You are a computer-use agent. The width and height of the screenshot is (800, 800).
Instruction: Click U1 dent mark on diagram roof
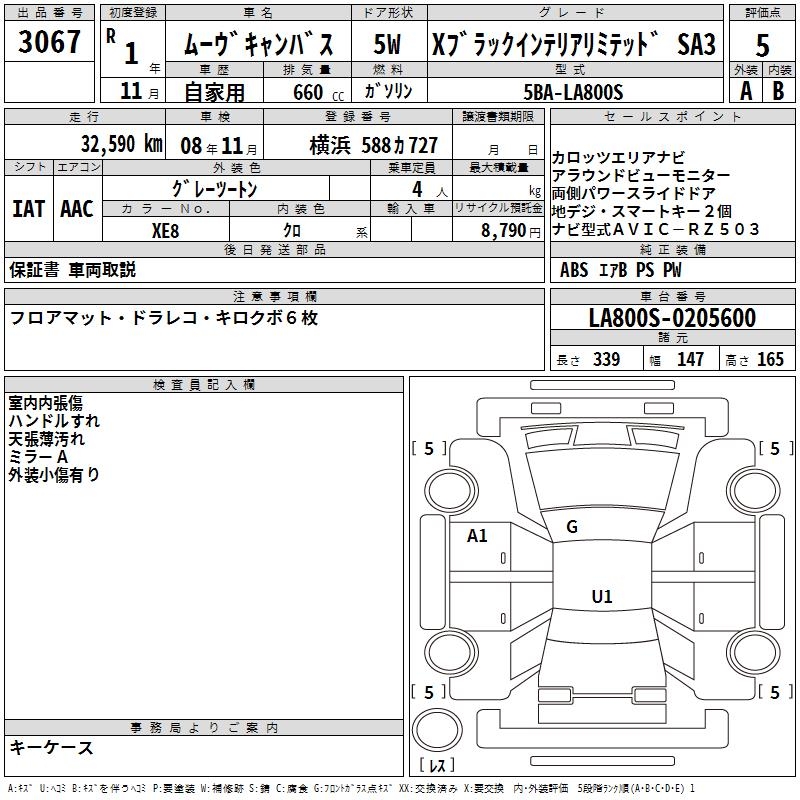[602, 596]
